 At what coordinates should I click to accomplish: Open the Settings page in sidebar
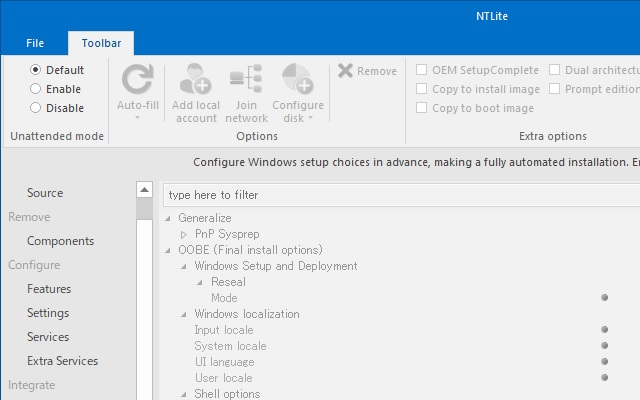point(48,313)
